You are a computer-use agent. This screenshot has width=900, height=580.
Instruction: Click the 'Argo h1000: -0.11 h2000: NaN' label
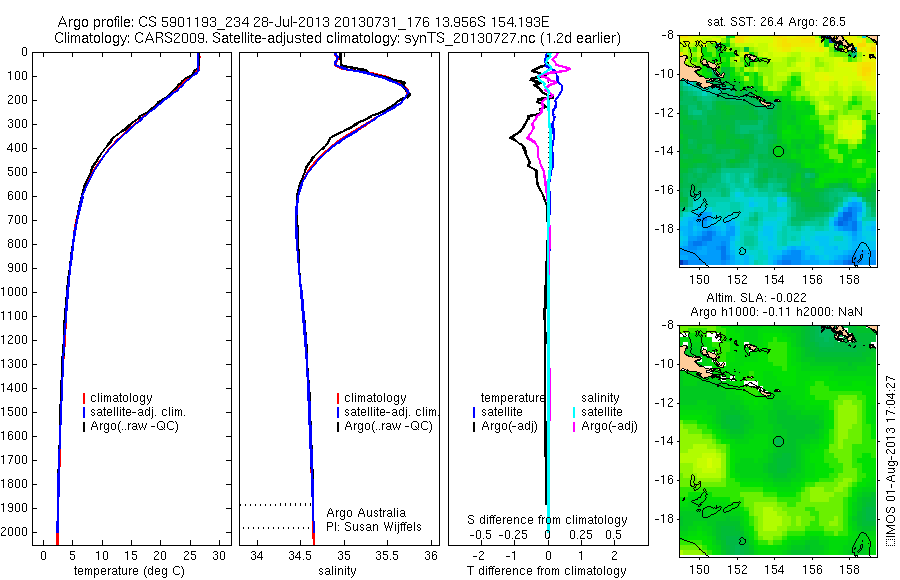776,312
